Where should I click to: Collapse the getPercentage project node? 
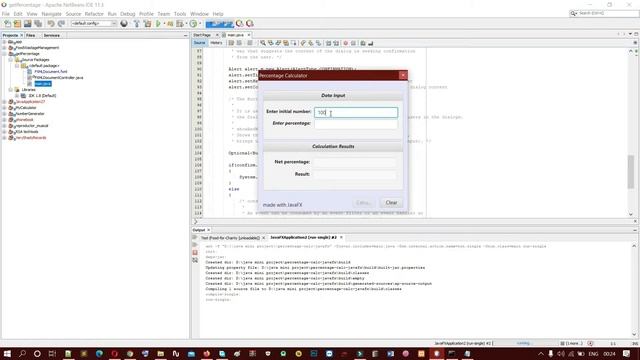(4, 53)
